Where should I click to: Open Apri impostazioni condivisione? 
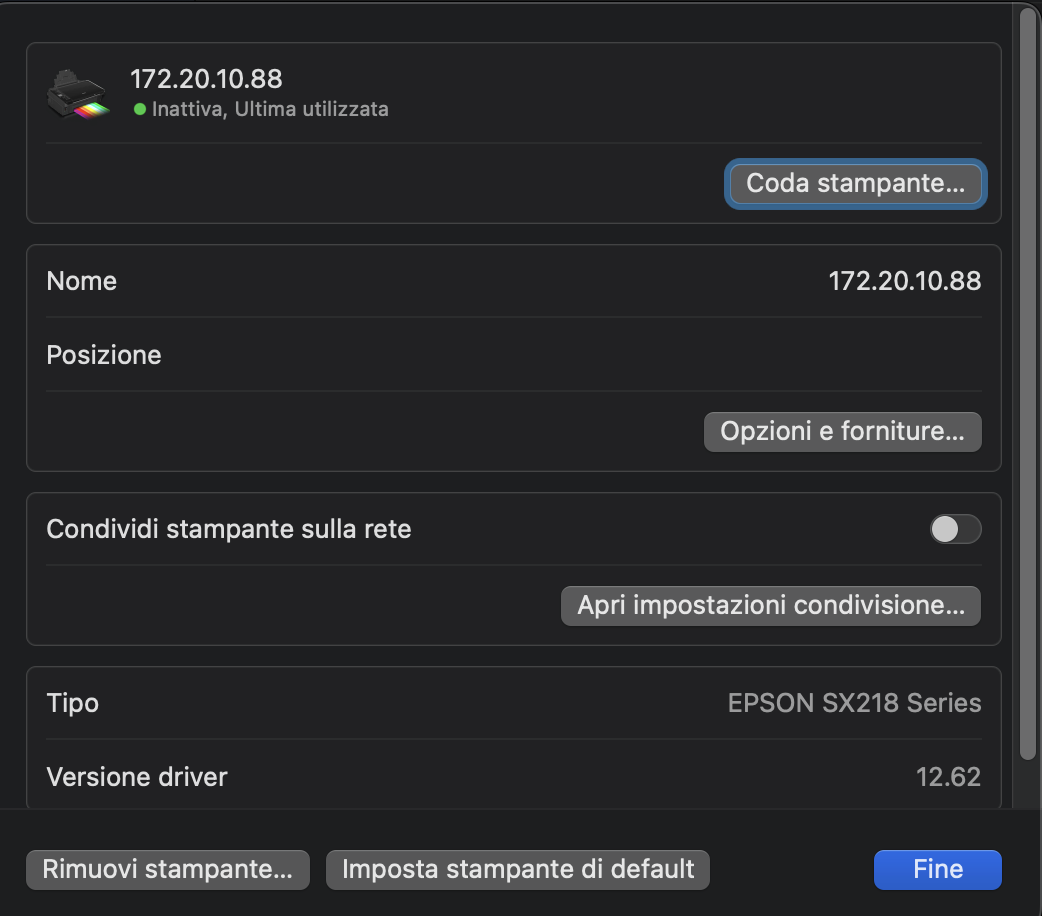pyautogui.click(x=771, y=606)
